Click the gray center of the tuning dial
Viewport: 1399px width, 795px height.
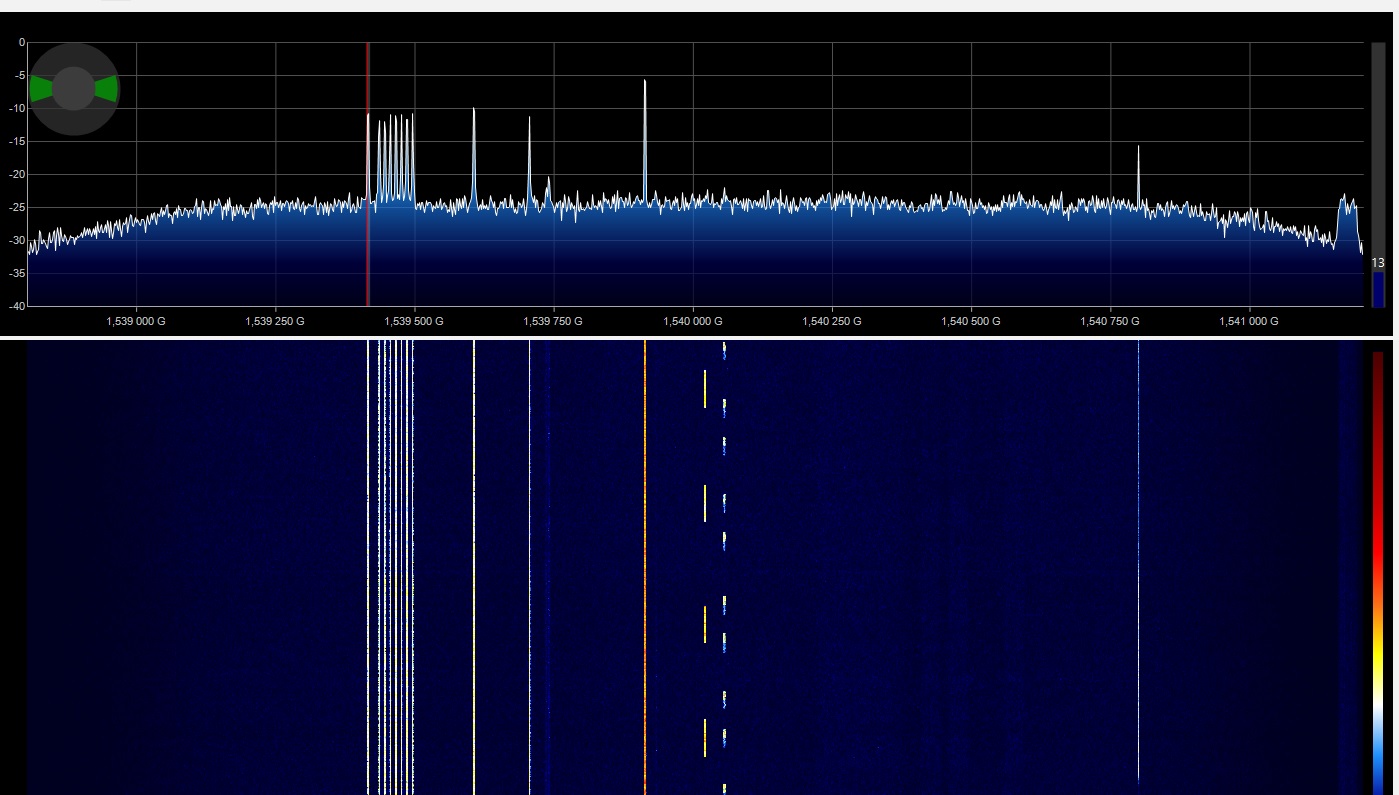[x=73, y=89]
